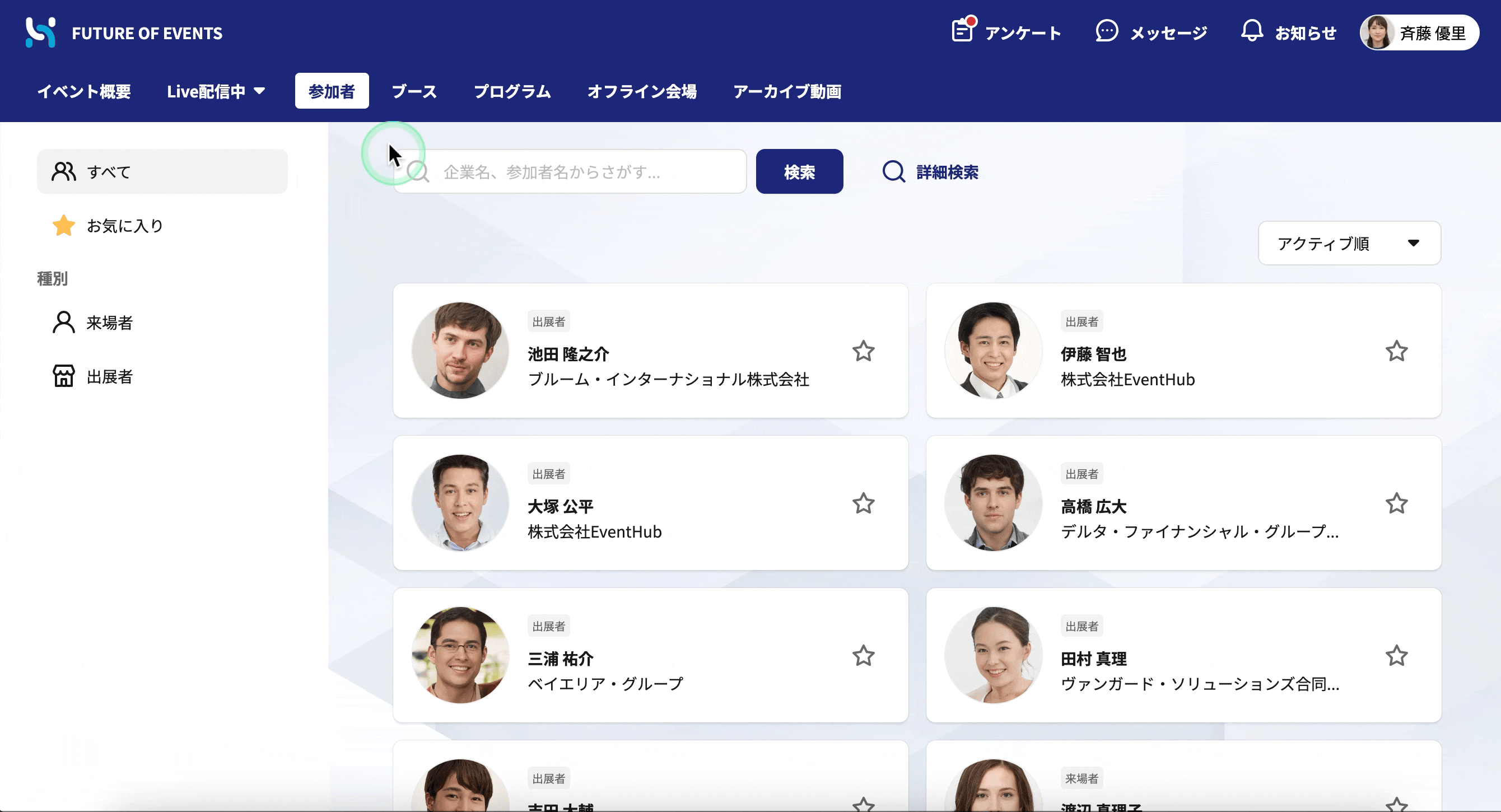Open the プログラム tab
Image resolution: width=1501 pixels, height=812 pixels.
(512, 91)
